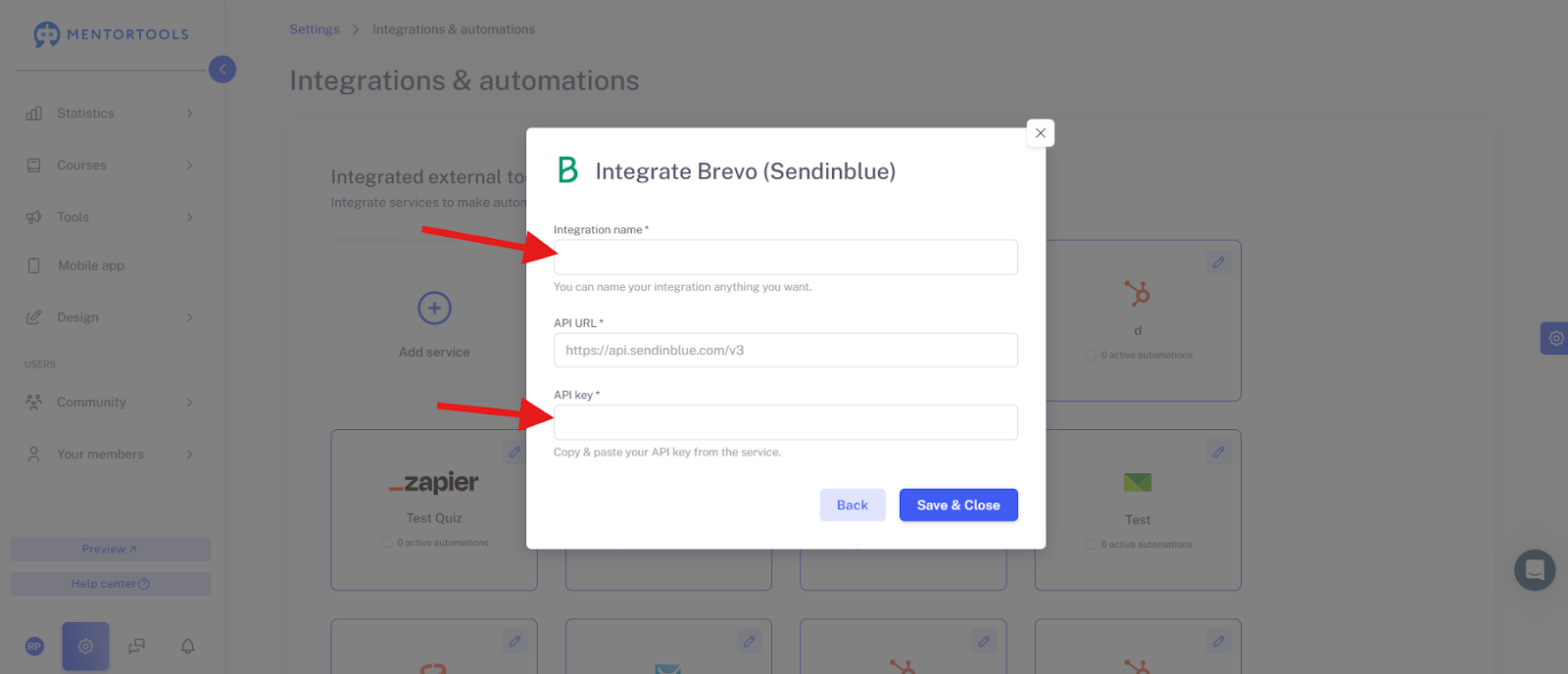Toggle 'Test' card active automations indicator
Image resolution: width=1568 pixels, height=674 pixels.
1091,545
